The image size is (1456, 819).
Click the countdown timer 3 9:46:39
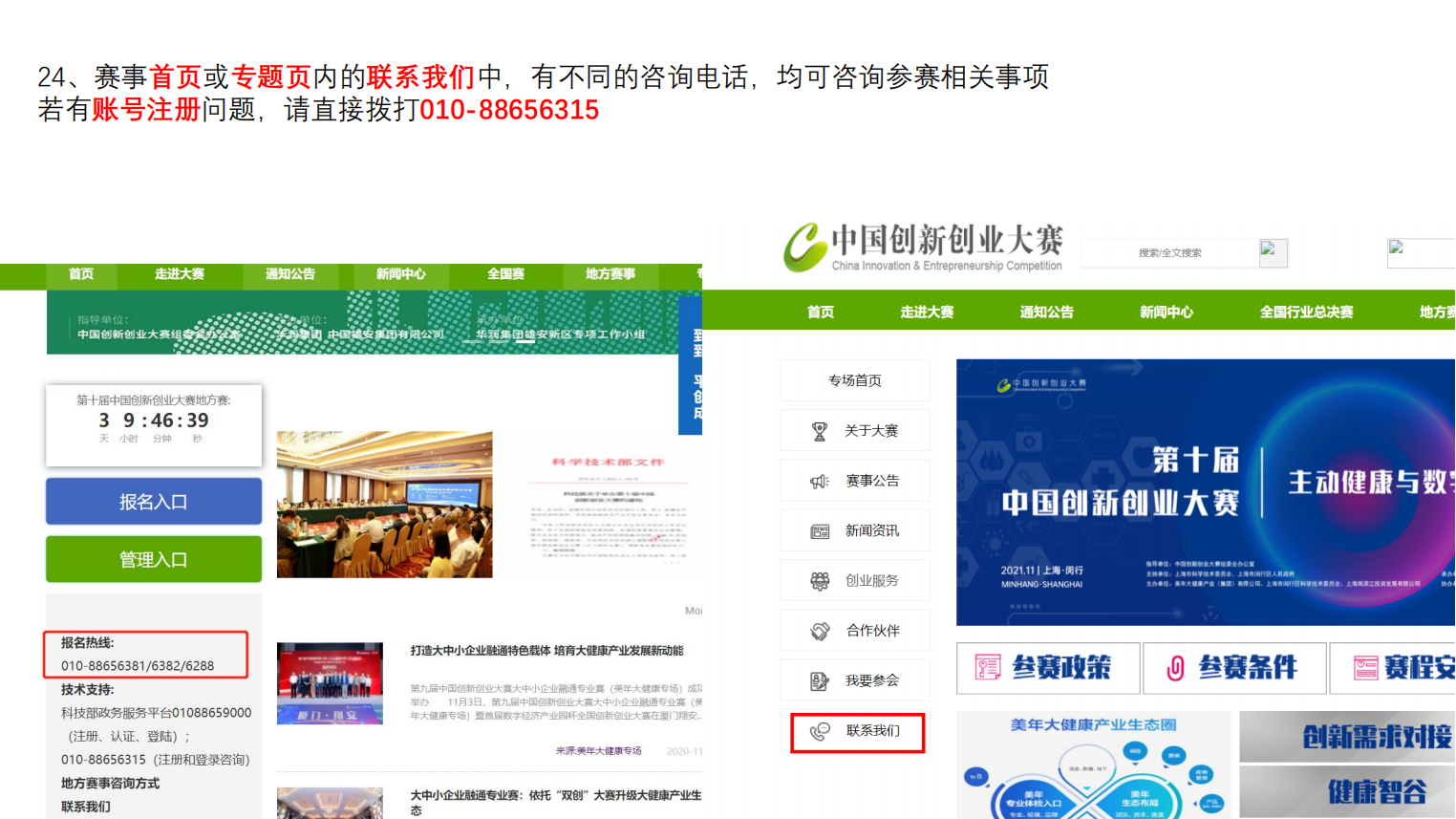(154, 420)
